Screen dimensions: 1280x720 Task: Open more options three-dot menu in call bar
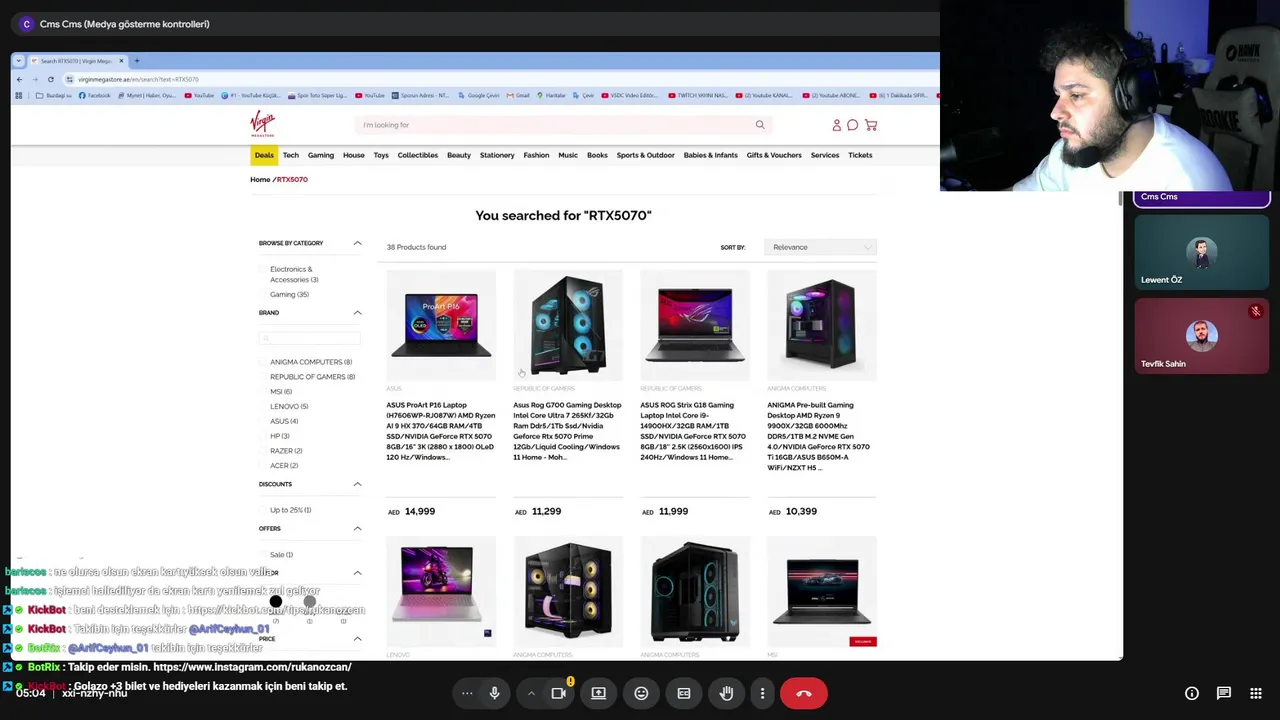(762, 693)
